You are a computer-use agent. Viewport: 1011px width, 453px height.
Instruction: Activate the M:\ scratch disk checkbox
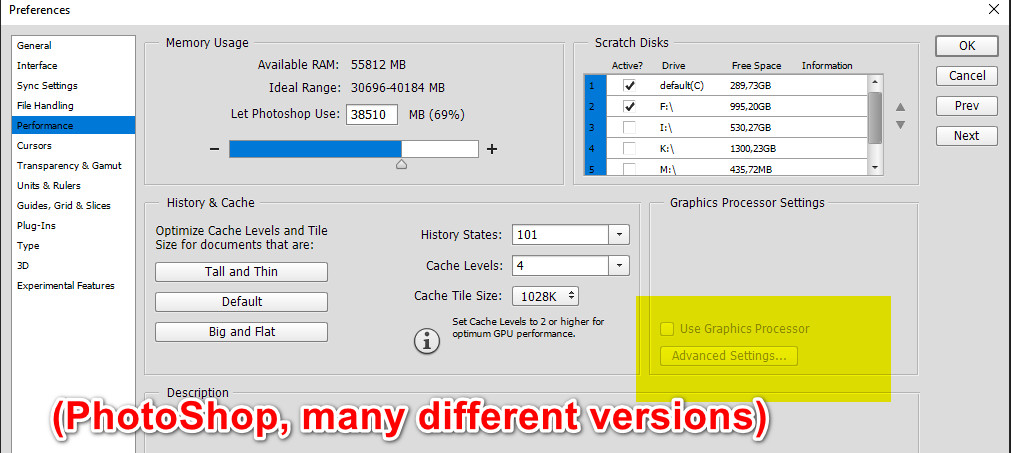(629, 169)
